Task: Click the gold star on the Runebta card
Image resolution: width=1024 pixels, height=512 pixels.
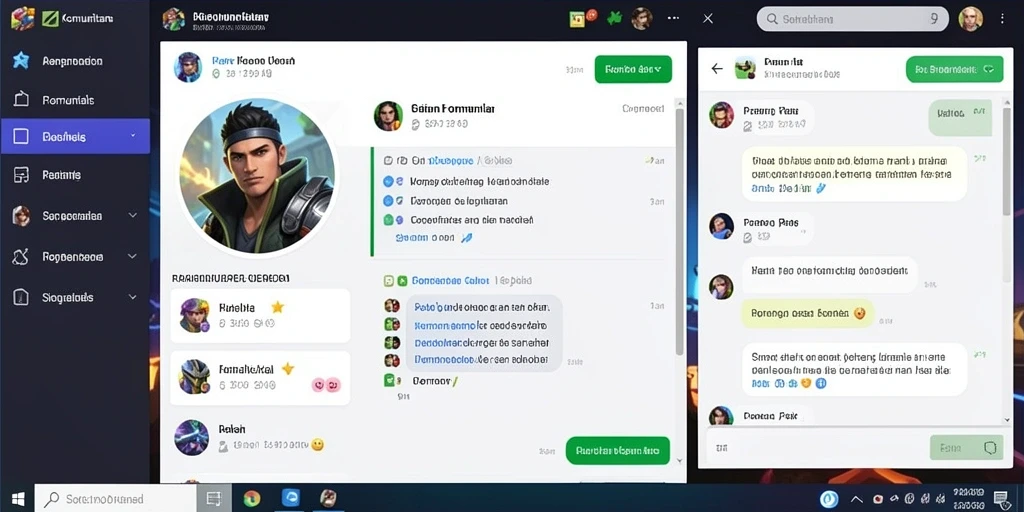Action: [277, 306]
